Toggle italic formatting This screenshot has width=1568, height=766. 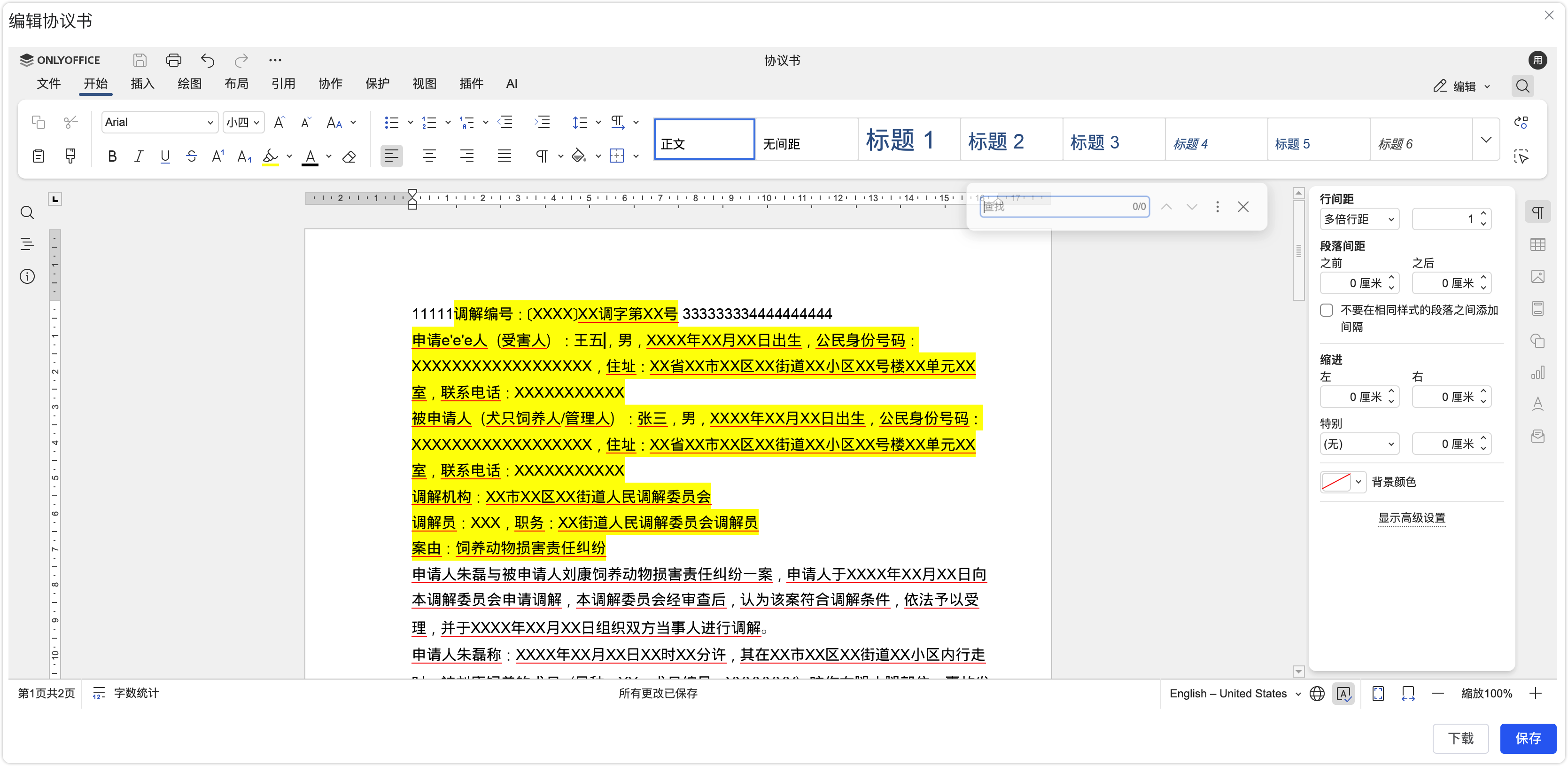[x=139, y=156]
